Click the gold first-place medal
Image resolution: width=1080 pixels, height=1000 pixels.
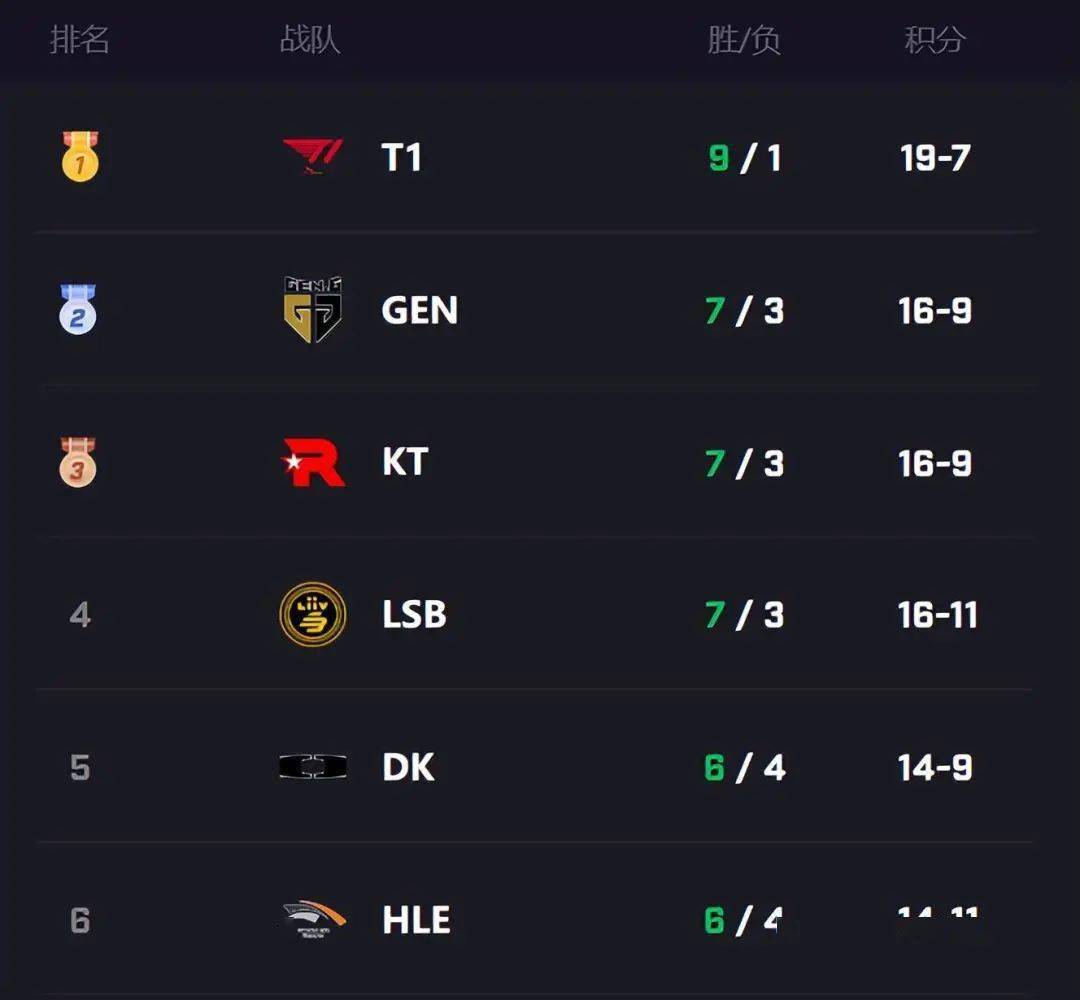pos(80,157)
